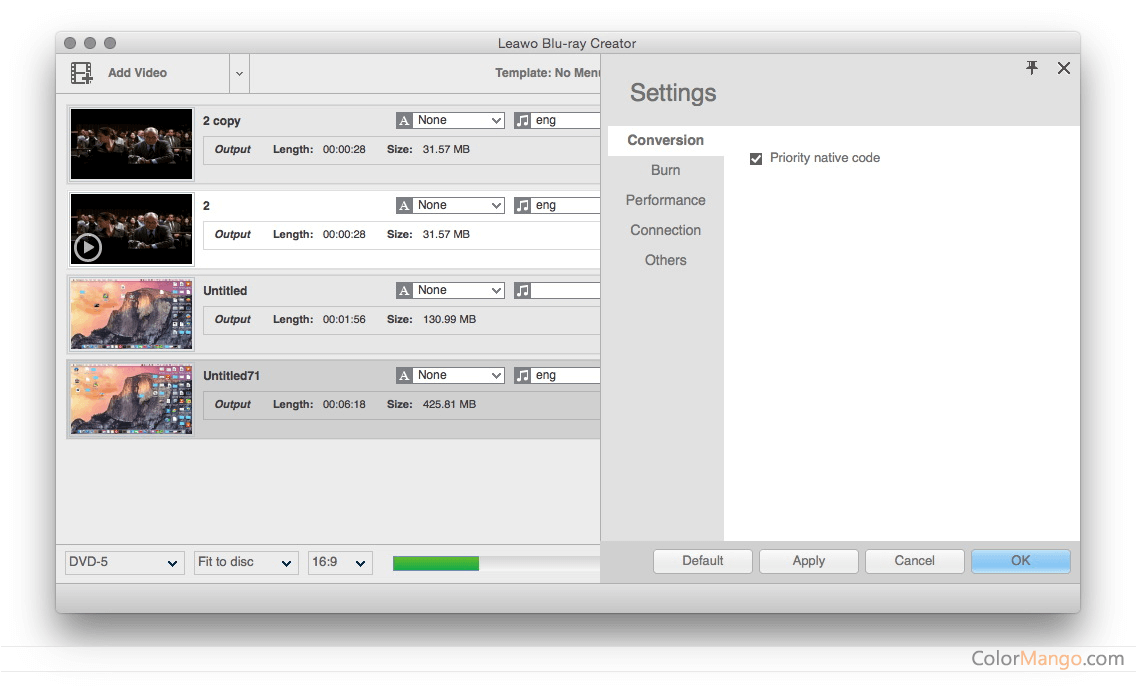
Task: Click size value '130.99 MB'
Action: point(449,319)
